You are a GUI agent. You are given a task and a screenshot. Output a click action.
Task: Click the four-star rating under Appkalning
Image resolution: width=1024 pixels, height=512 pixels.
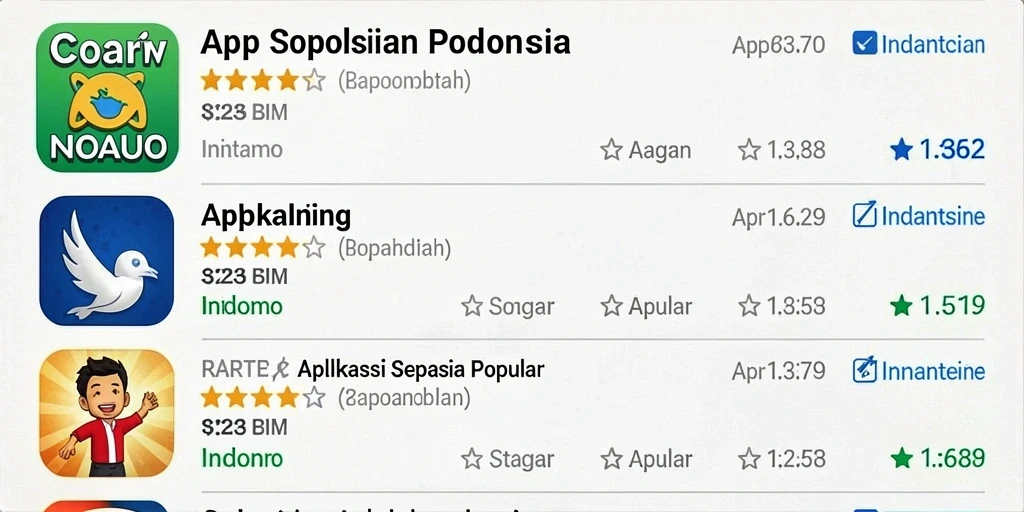263,248
